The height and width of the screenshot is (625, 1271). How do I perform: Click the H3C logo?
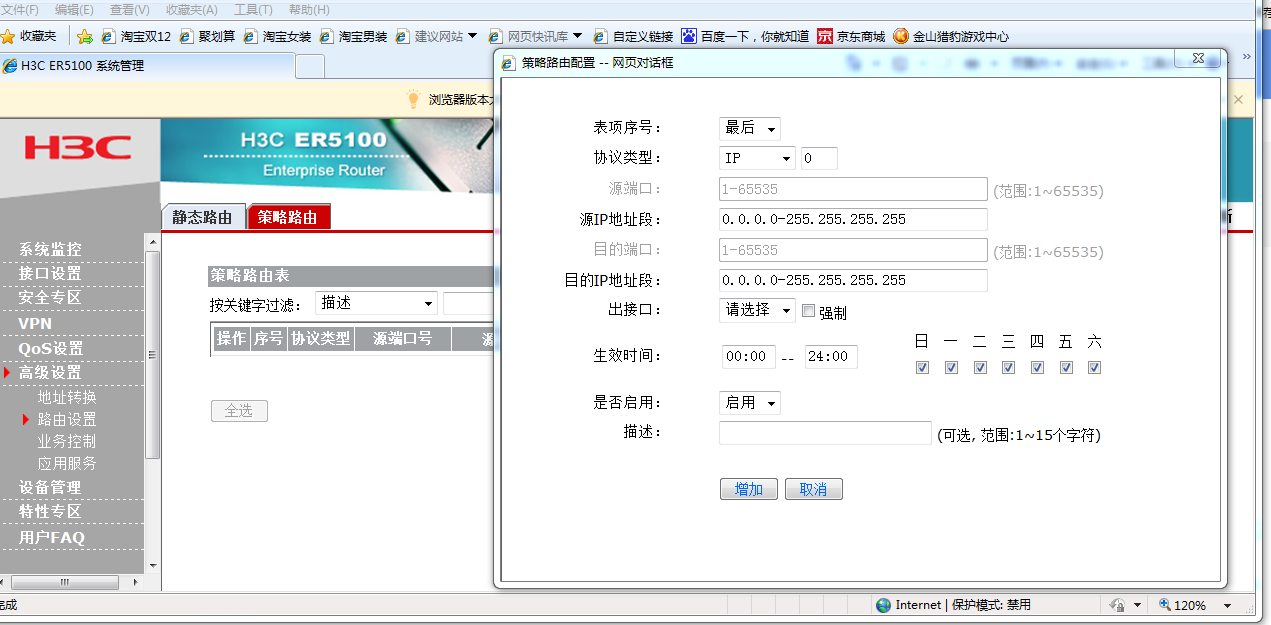(78, 149)
